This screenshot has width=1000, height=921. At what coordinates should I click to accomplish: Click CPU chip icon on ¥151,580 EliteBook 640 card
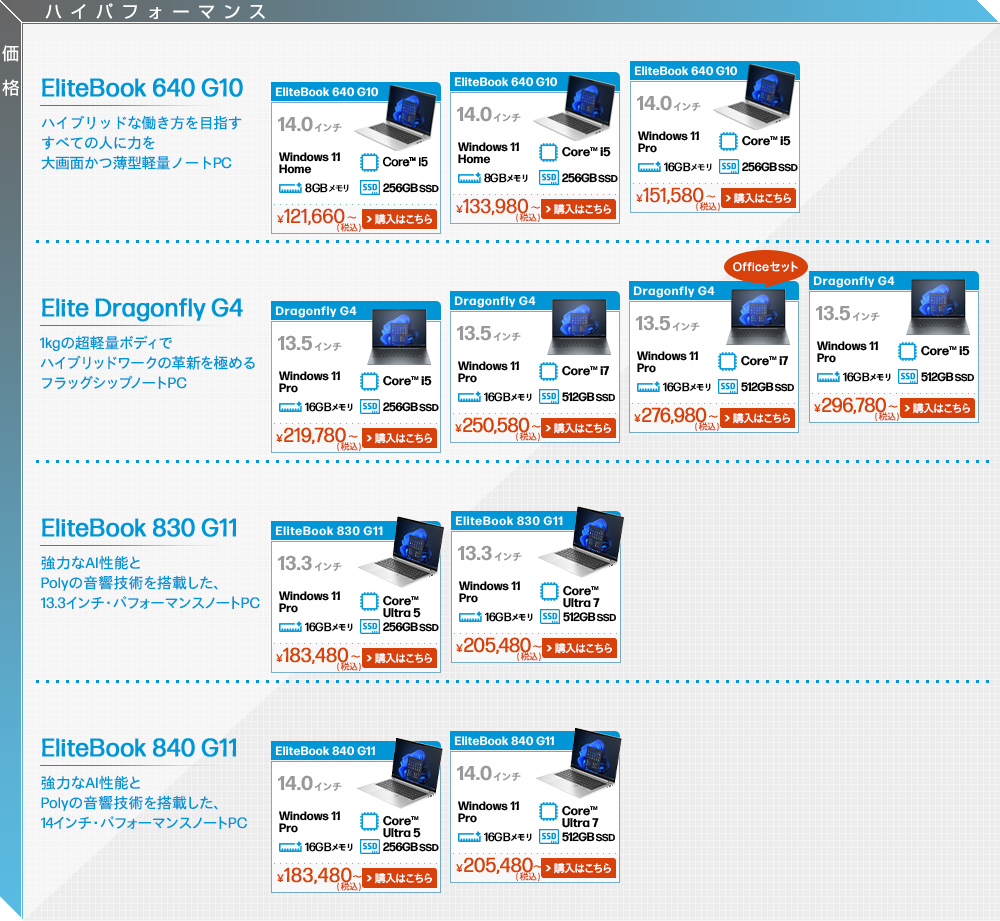tap(728, 141)
